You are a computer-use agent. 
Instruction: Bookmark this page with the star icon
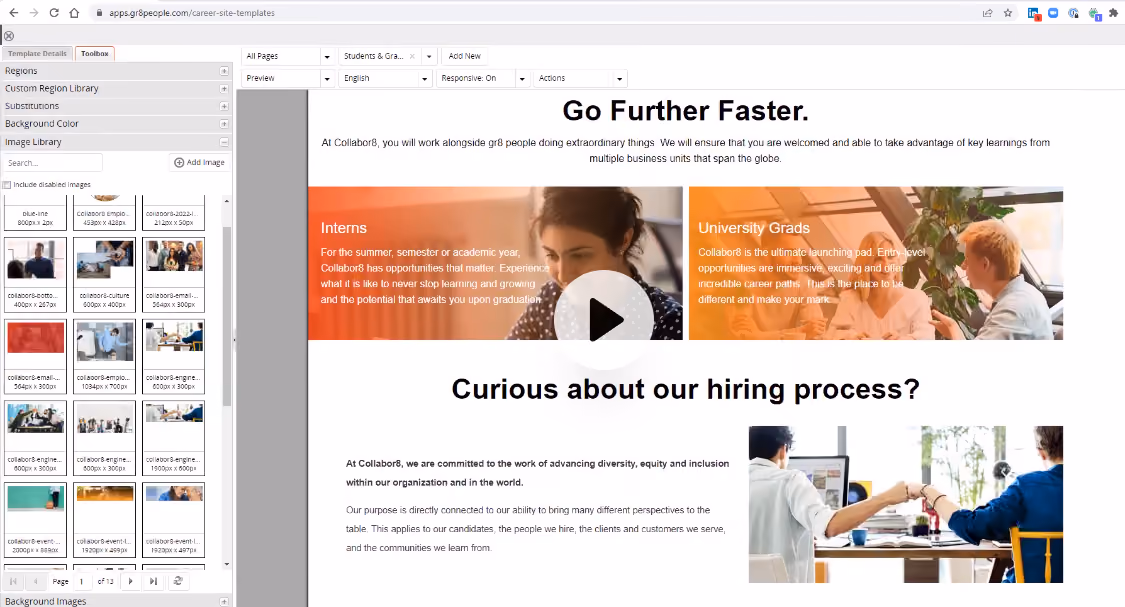[1007, 13]
